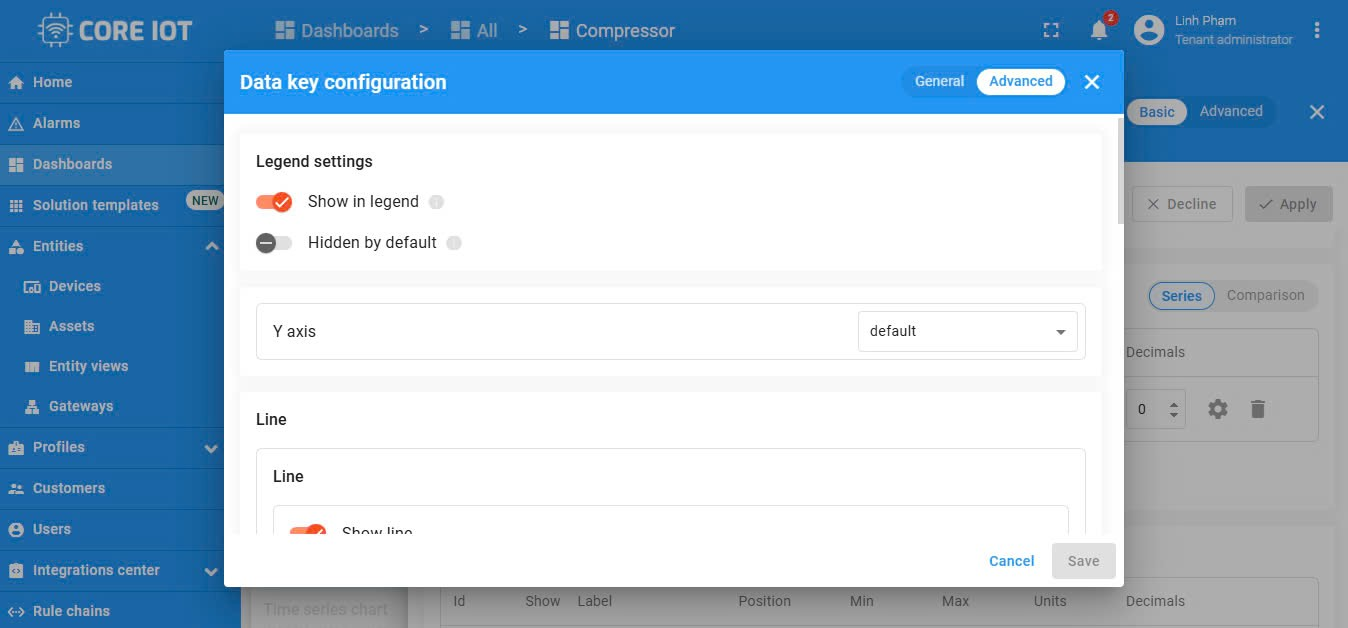Disable the Show in legend toggle
Viewport: 1348px width, 628px height.
(x=274, y=202)
